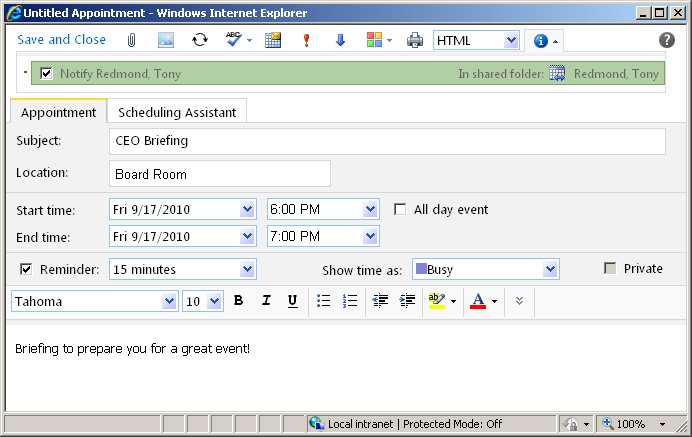Switch to the Scheduling Assistant tab
Image resolution: width=692 pixels, height=437 pixels.
coord(176,113)
